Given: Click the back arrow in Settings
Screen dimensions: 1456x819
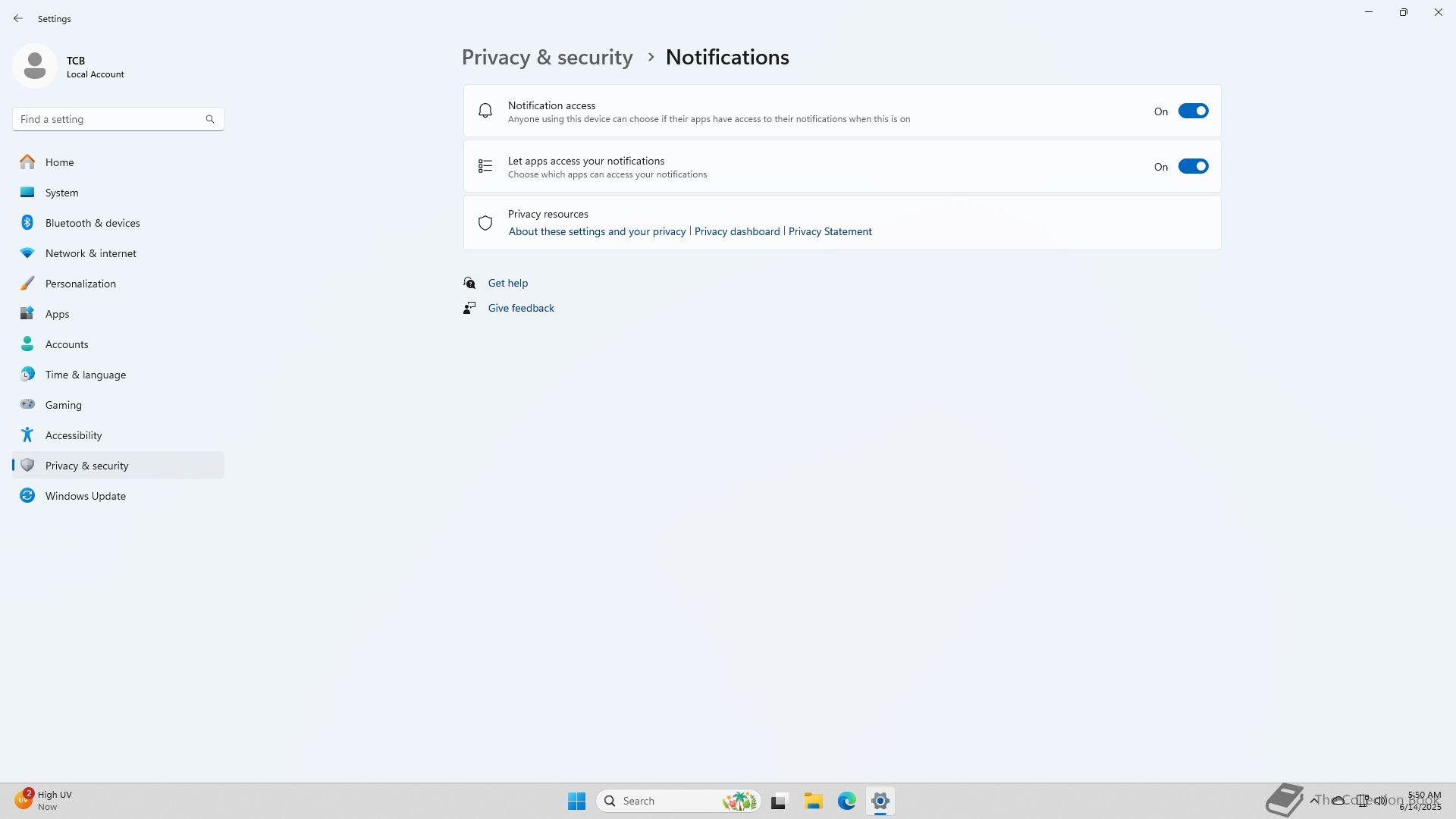Looking at the screenshot, I should [18, 18].
